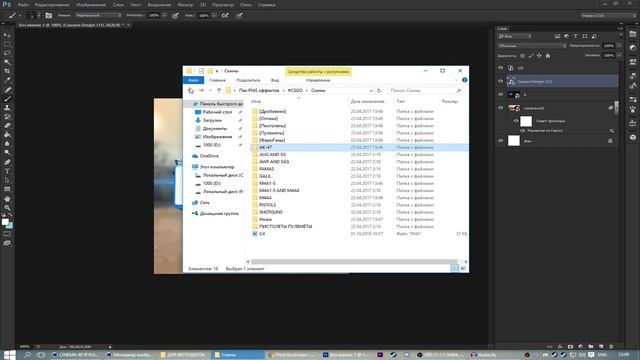
Task: Select the Healing Brush tool
Action: click(x=7, y=89)
